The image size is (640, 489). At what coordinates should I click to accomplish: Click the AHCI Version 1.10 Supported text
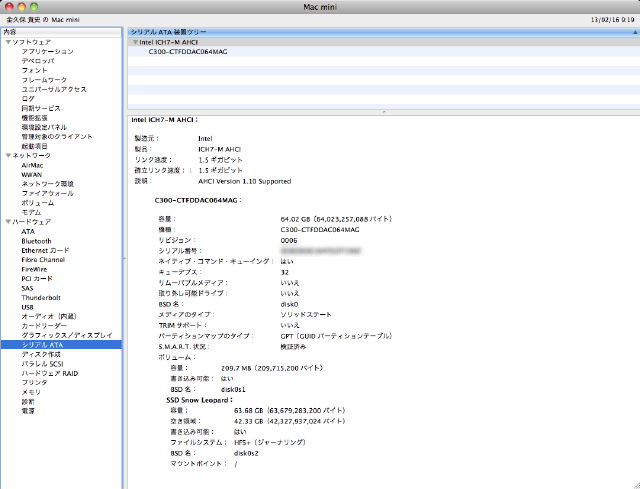[244, 181]
